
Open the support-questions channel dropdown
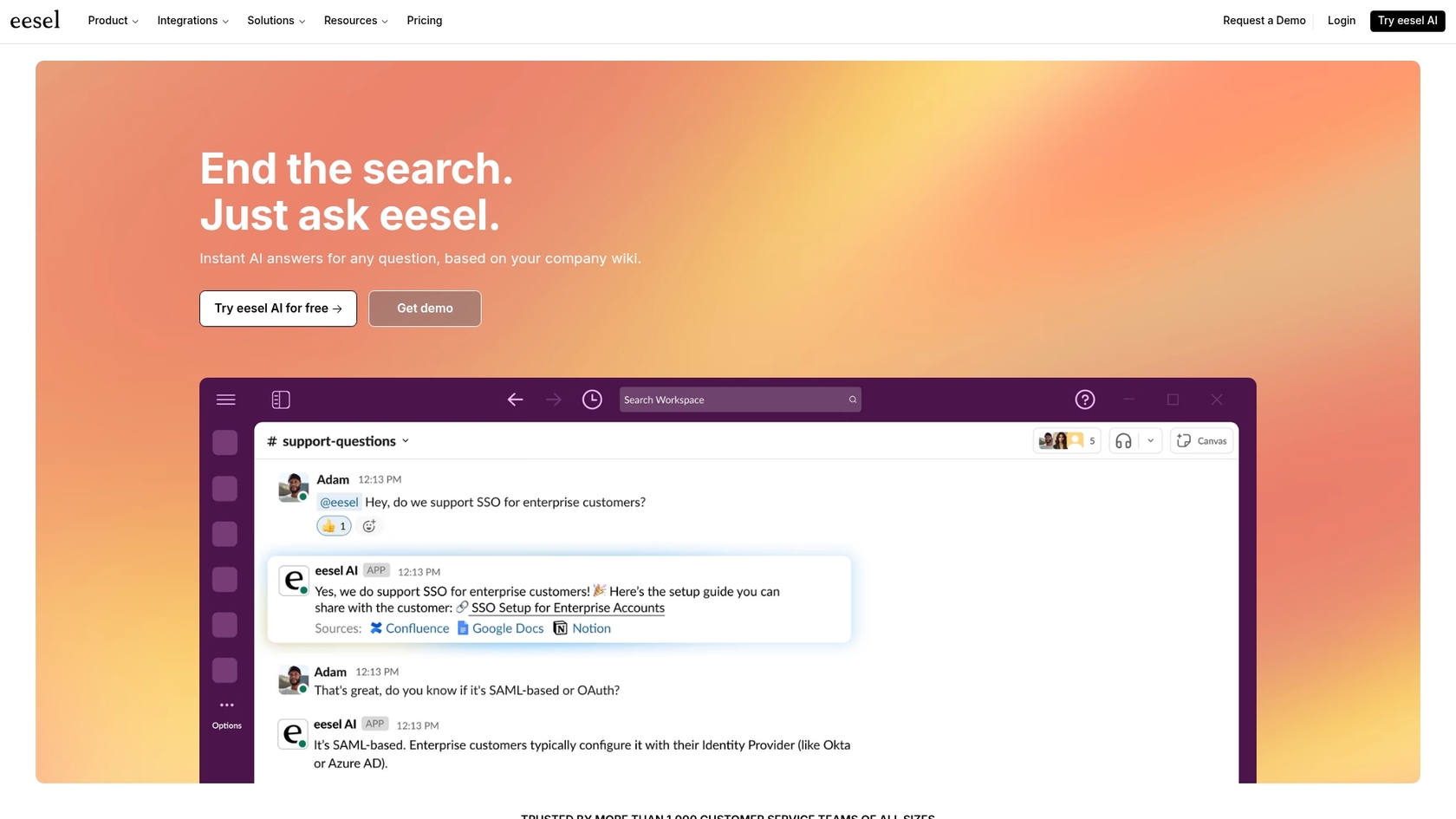(406, 441)
